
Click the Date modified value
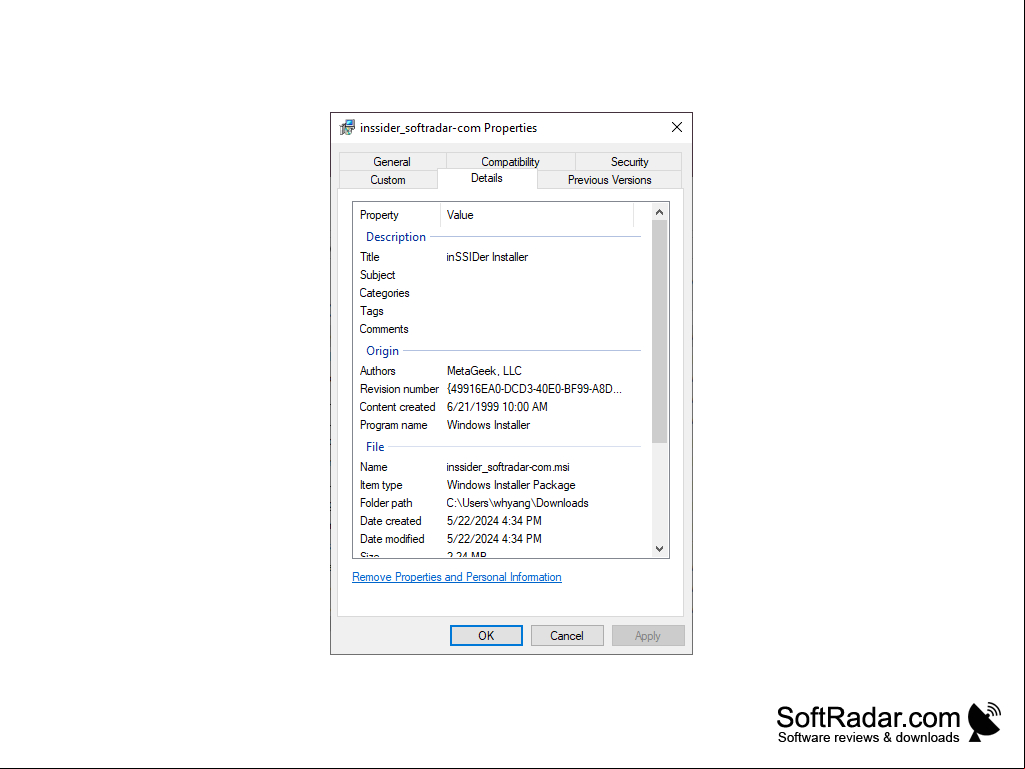pyautogui.click(x=494, y=539)
